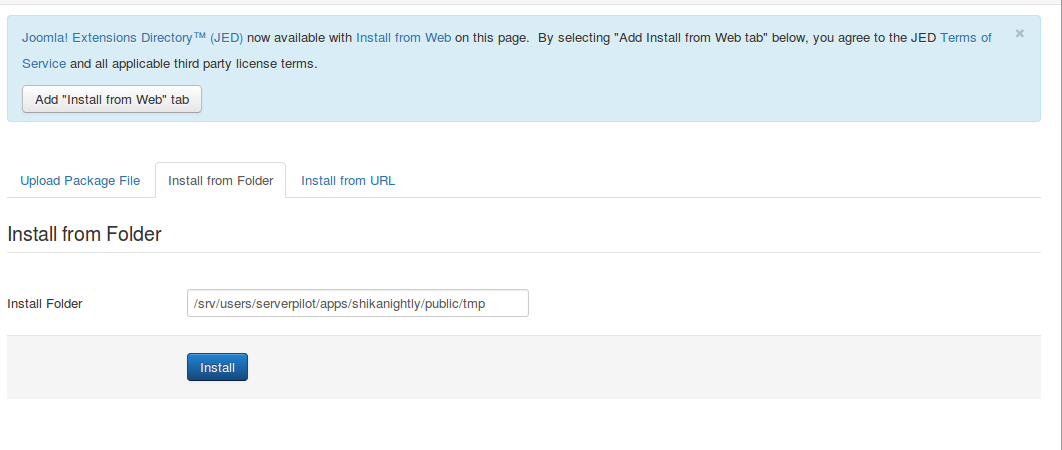This screenshot has height=450, width=1062.
Task: Open the Joomla! Extensions Directory (JED) link
Action: (132, 37)
